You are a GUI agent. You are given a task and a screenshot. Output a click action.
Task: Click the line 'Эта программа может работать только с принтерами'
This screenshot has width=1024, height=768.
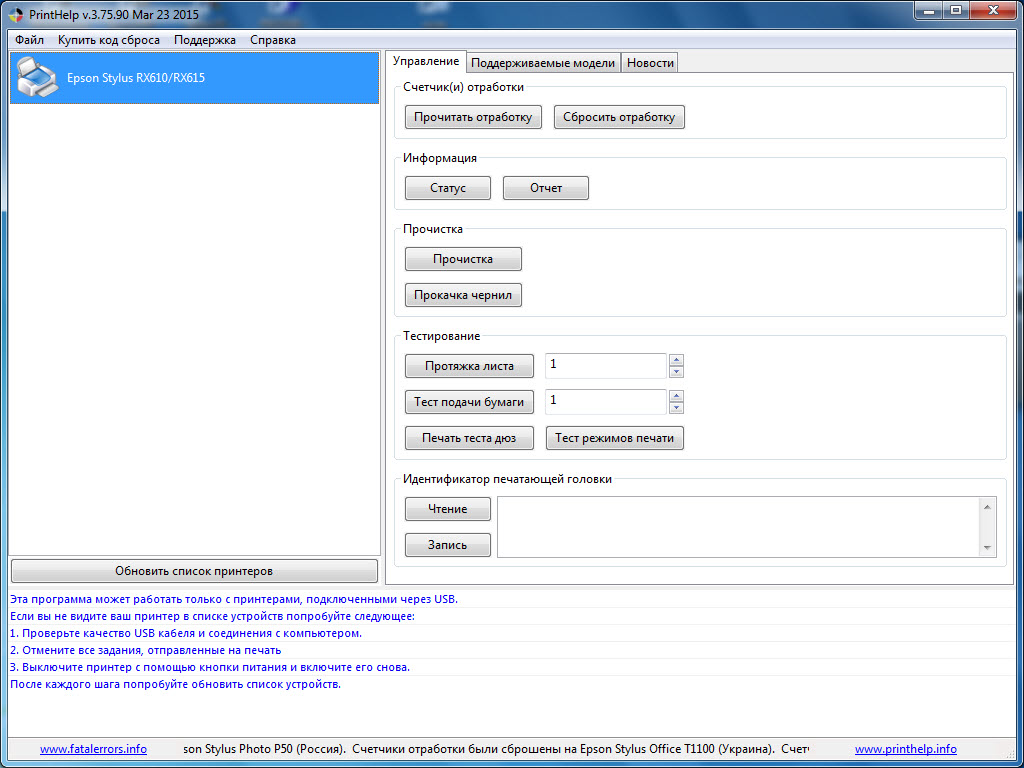(234, 599)
